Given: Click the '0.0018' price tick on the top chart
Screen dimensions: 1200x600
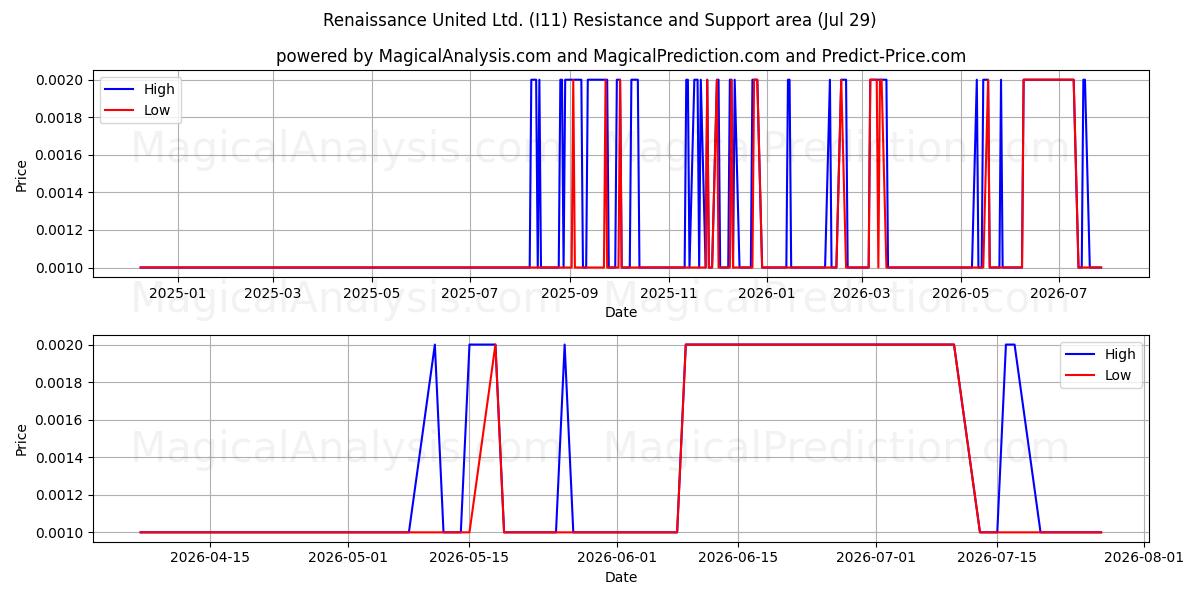Looking at the screenshot, I should click(62, 118).
